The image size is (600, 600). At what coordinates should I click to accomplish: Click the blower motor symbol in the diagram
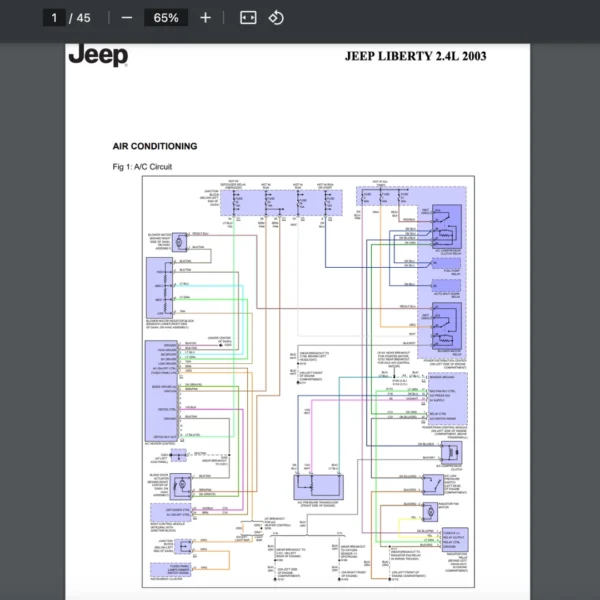coord(178,241)
